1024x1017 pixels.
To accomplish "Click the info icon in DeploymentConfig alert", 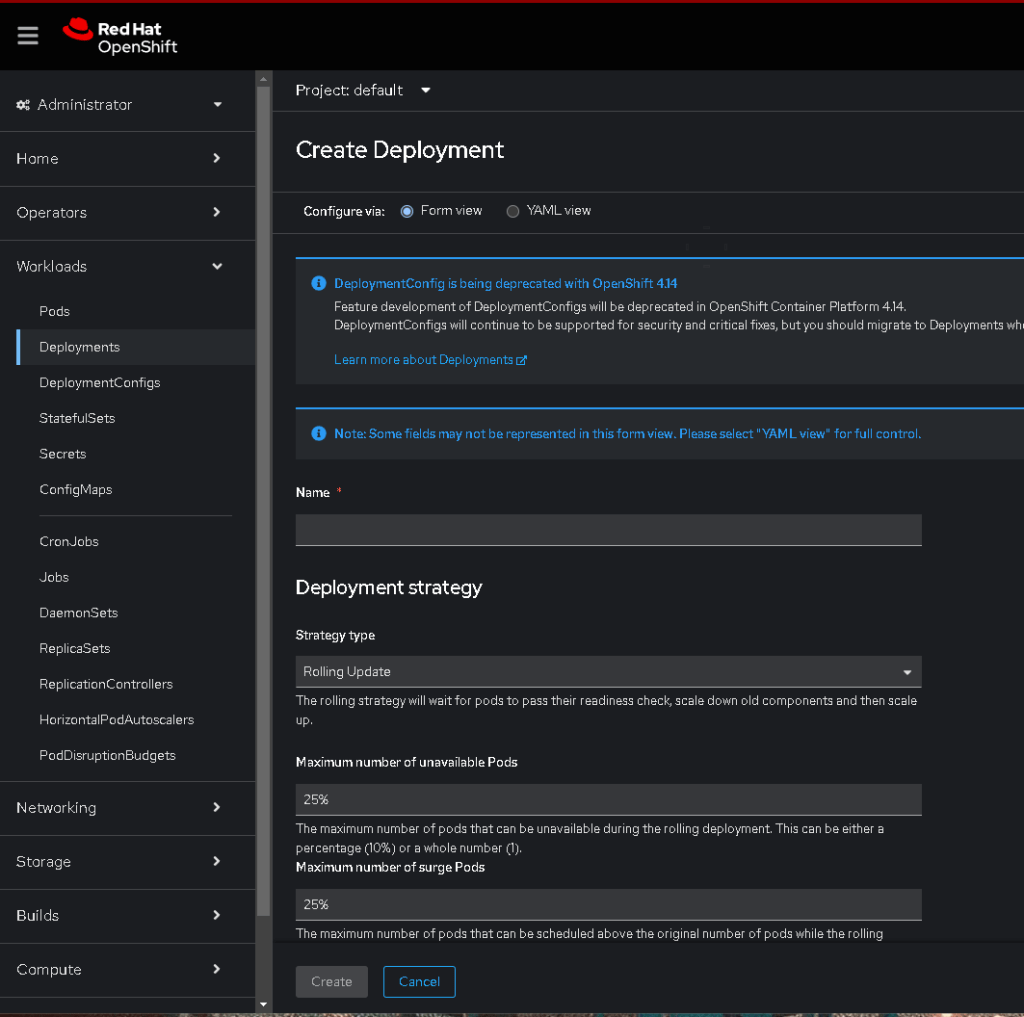I will tap(319, 283).
